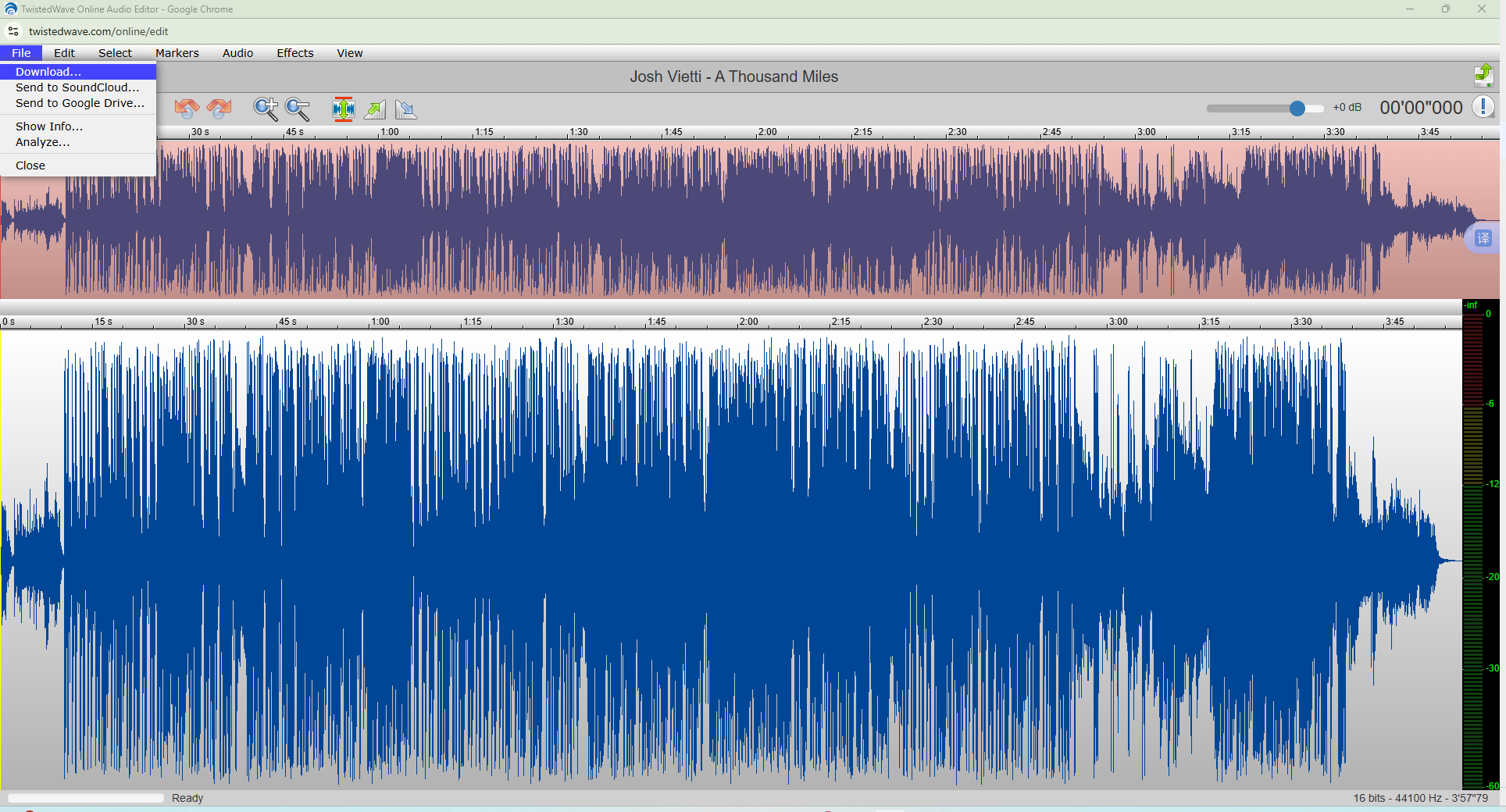This screenshot has height=812, width=1506.
Task: Click the translate badge on the overview edge
Action: [1483, 238]
